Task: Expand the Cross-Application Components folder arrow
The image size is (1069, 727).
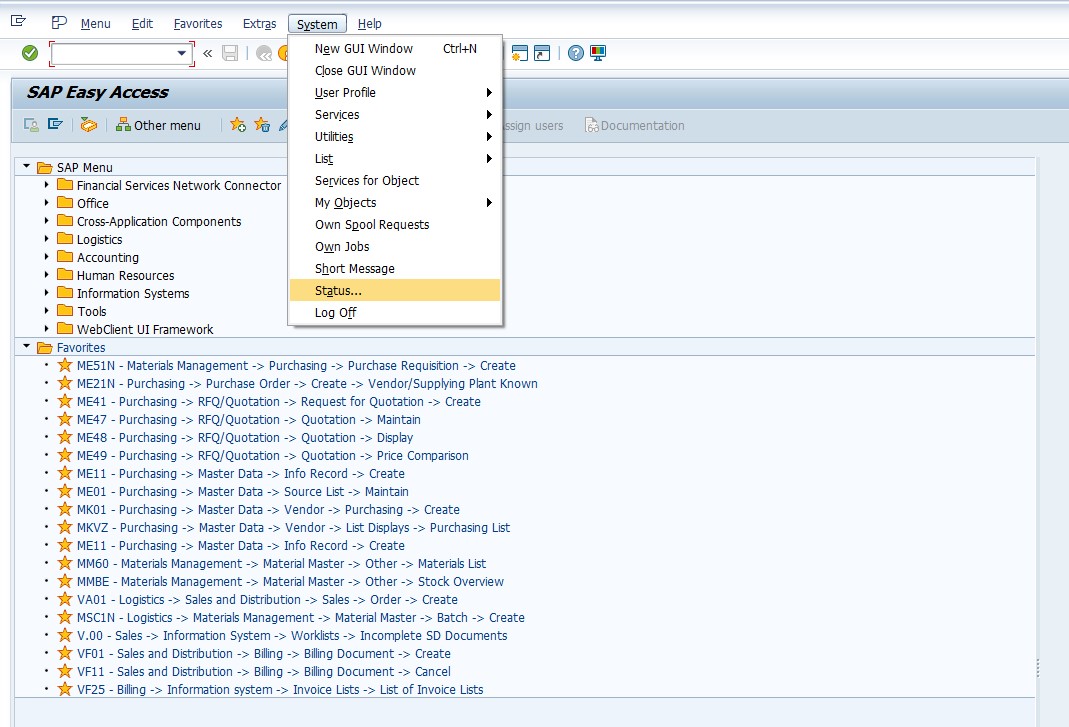Action: click(46, 220)
